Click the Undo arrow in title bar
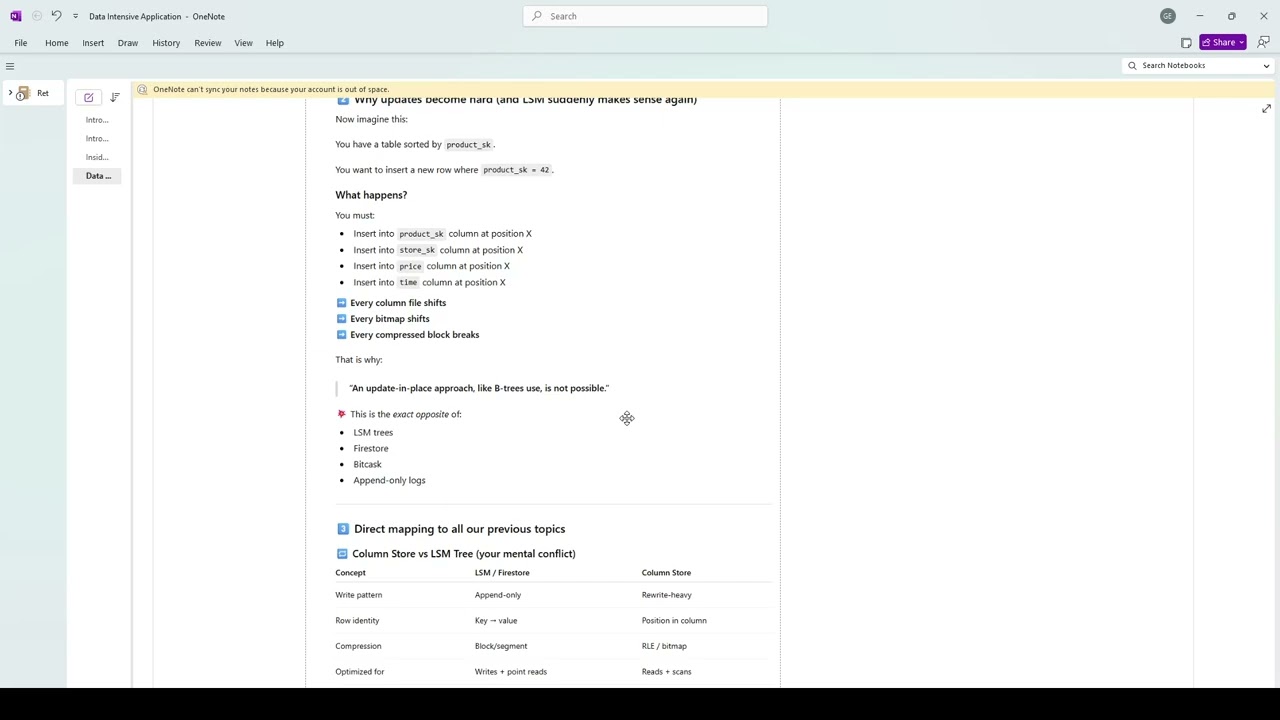 [x=56, y=16]
